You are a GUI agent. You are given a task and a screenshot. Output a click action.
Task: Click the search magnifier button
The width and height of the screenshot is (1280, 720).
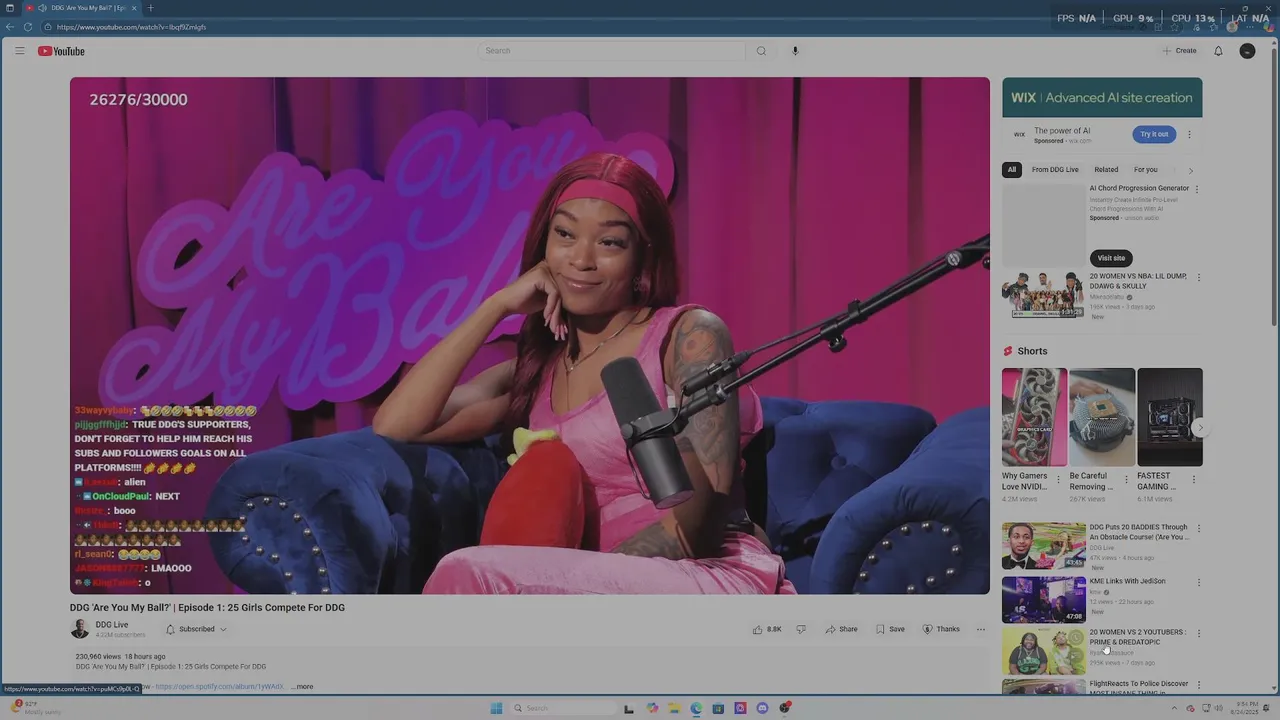[x=761, y=51]
